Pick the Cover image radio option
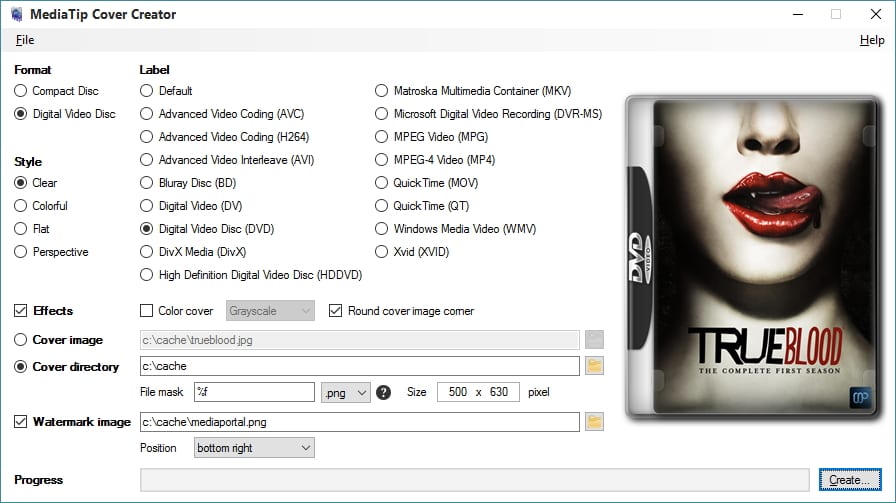The image size is (896, 503). tap(21, 340)
